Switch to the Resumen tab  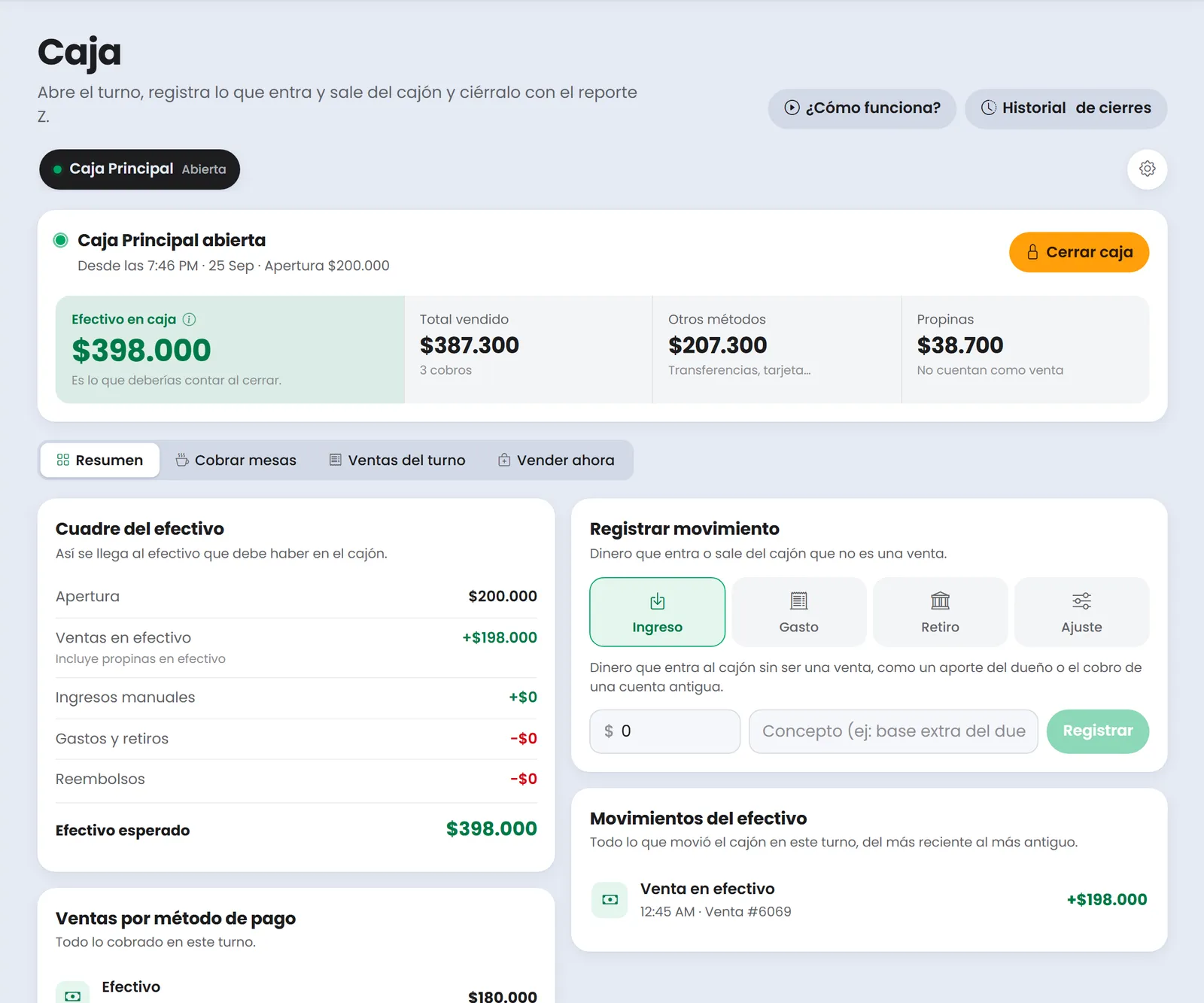[x=100, y=460]
